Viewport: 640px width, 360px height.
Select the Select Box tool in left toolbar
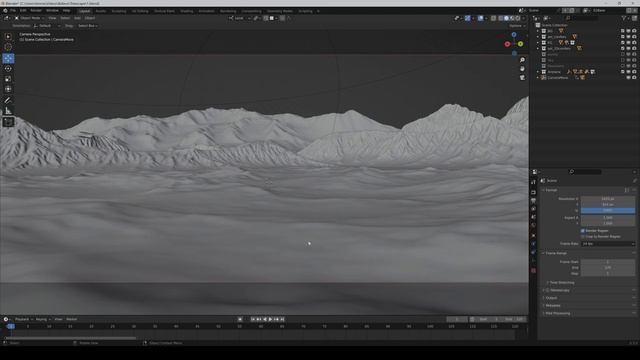coord(8,37)
